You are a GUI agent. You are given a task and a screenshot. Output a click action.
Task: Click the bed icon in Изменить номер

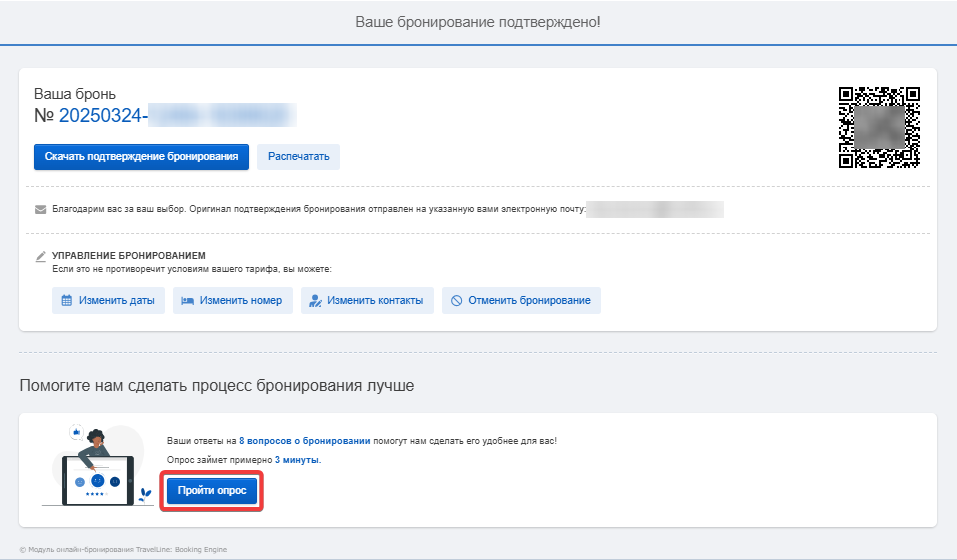187,301
